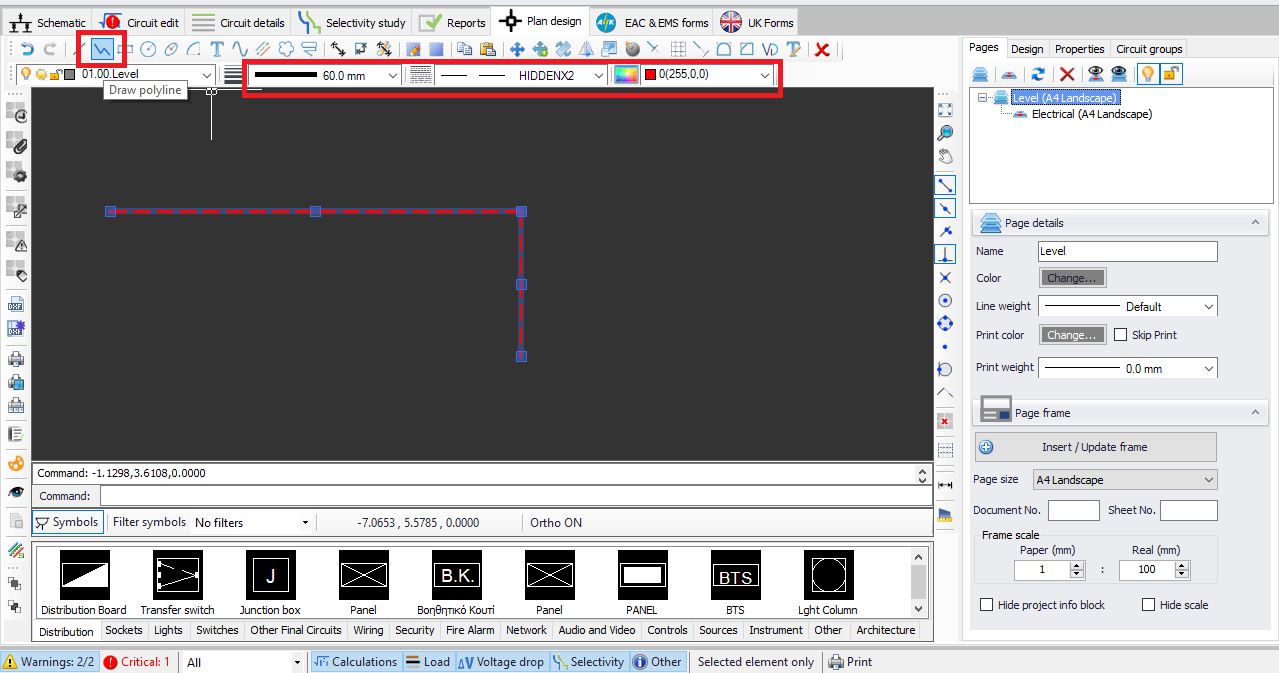Viewport: 1279px width, 673px height.
Task: Switch to the Circuit details tab
Action: [x=238, y=22]
